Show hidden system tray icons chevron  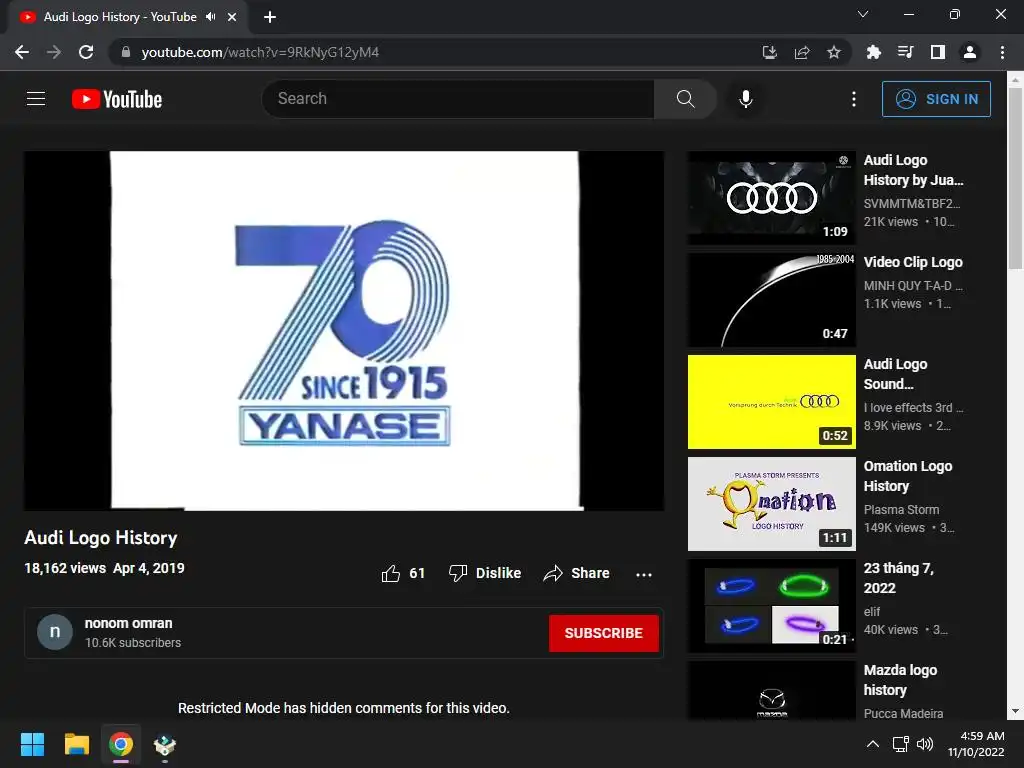(872, 744)
